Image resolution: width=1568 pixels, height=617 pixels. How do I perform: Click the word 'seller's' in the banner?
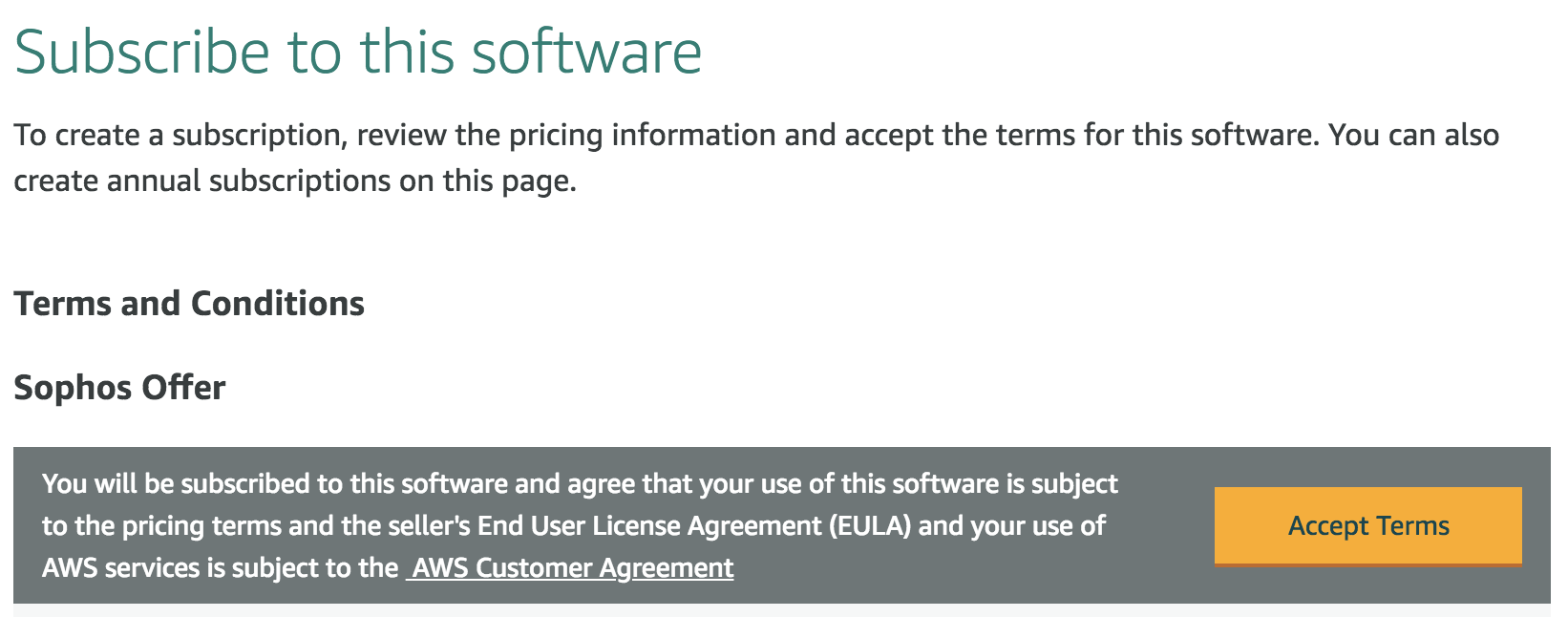coord(424,526)
